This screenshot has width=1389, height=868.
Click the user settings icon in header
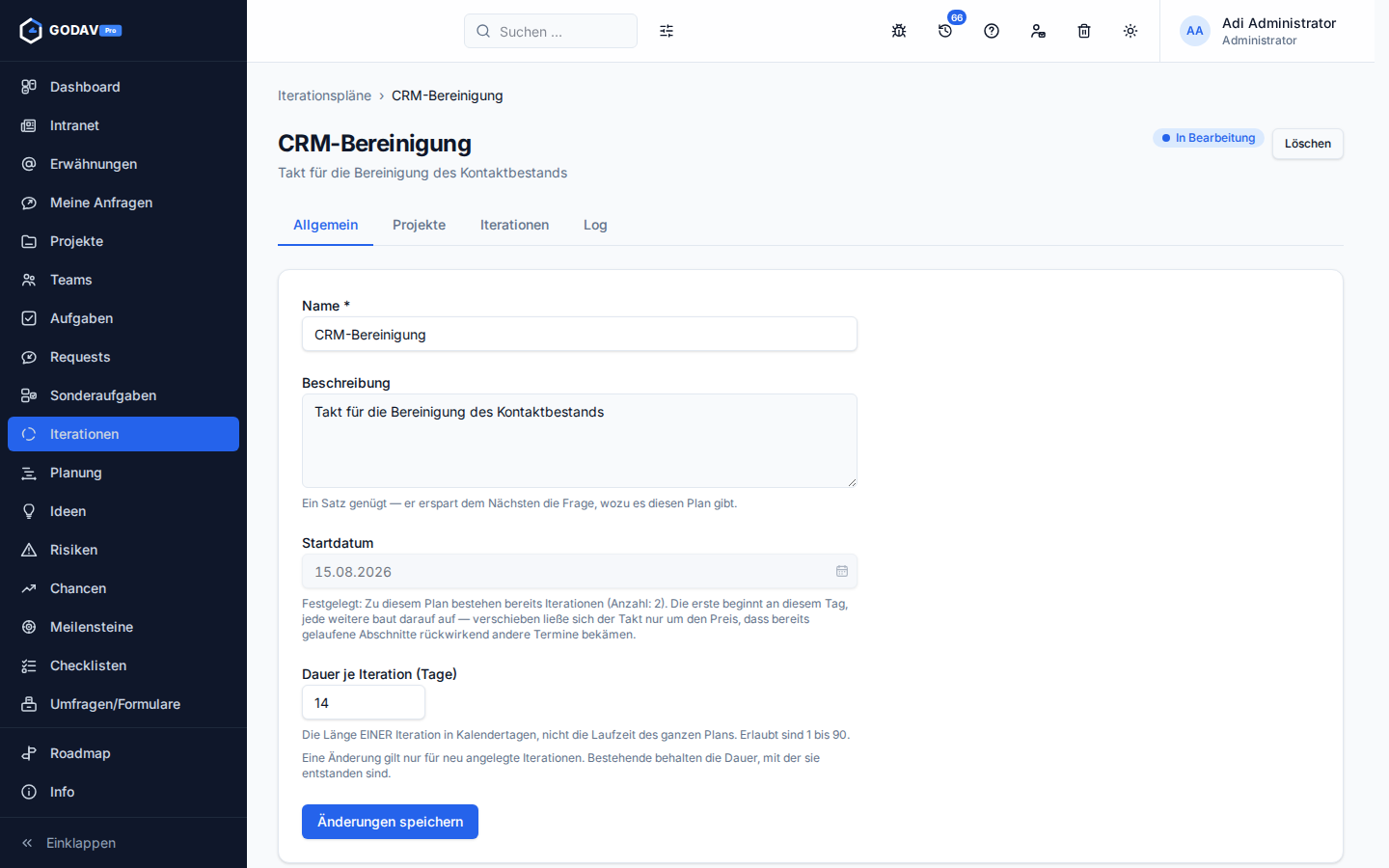click(1038, 31)
